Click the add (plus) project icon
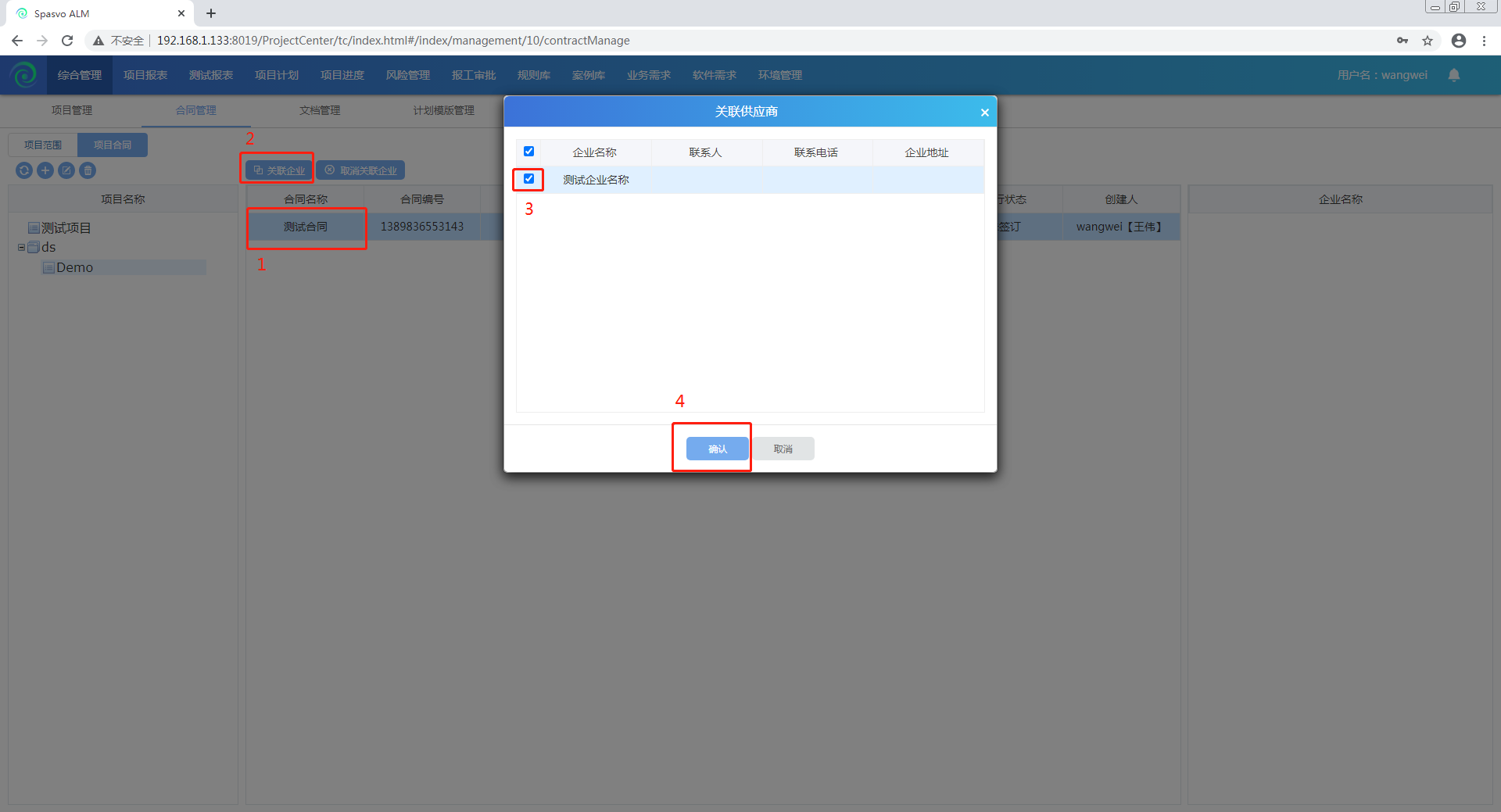Screen dimensions: 1501x812 pyautogui.click(x=45, y=170)
